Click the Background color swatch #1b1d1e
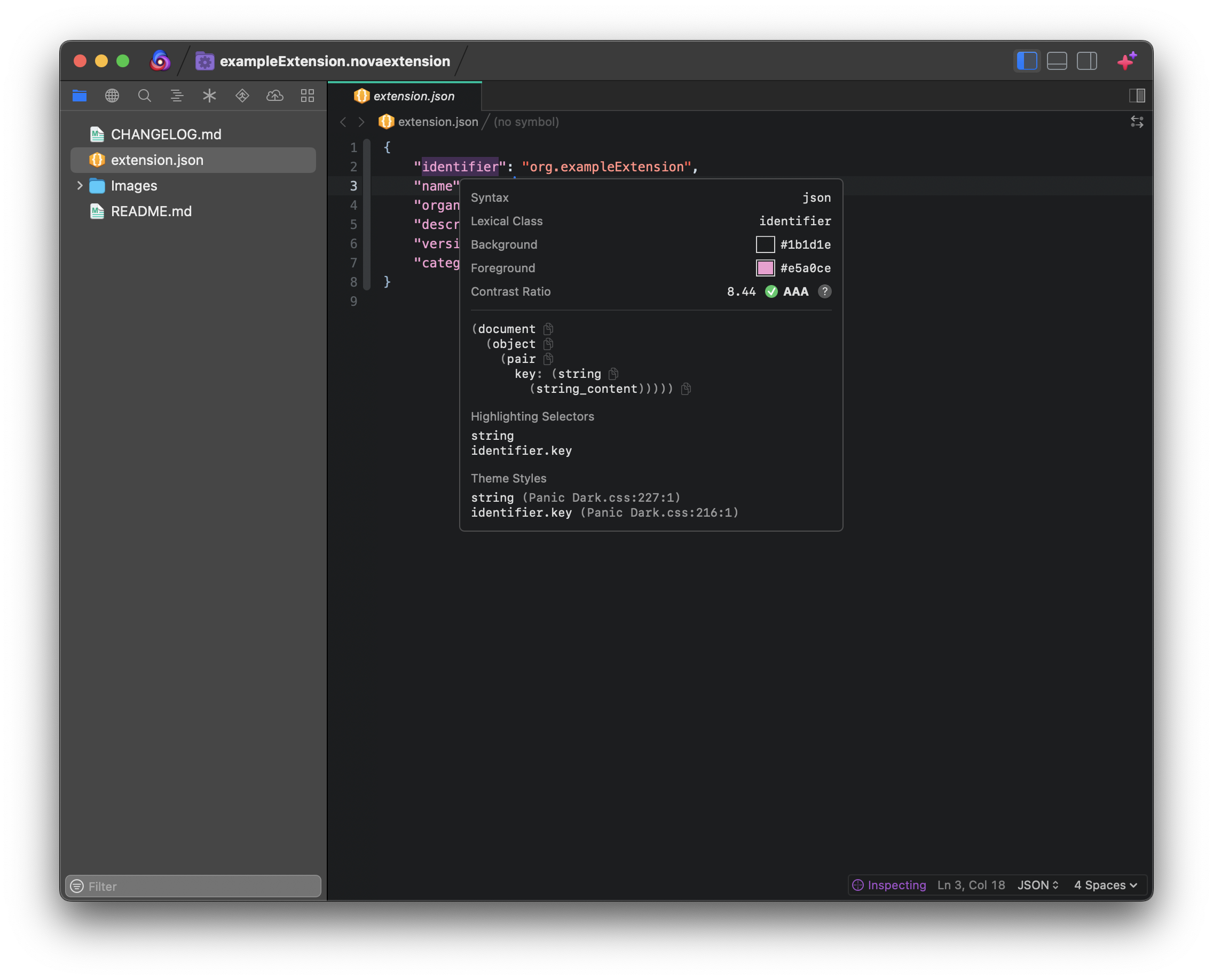 765,244
